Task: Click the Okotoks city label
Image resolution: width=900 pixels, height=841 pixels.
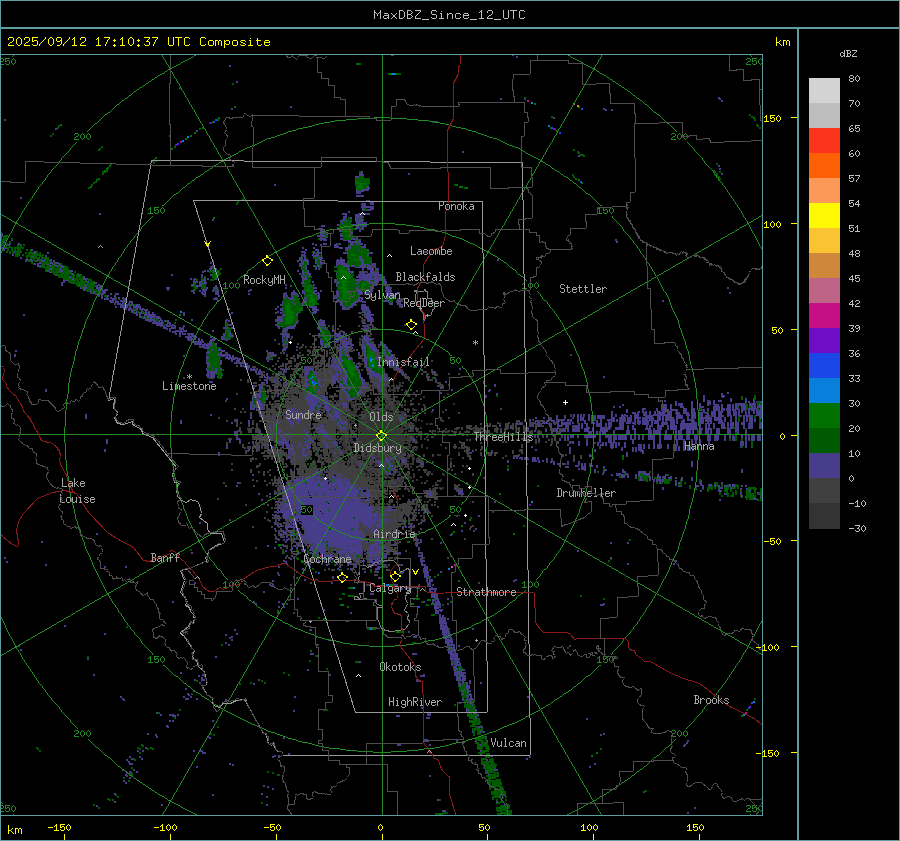Action: click(x=400, y=666)
